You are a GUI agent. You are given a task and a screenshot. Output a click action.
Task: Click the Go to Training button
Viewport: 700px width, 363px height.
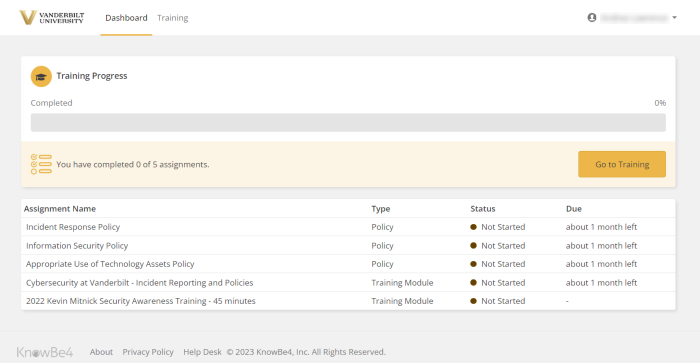coord(622,164)
